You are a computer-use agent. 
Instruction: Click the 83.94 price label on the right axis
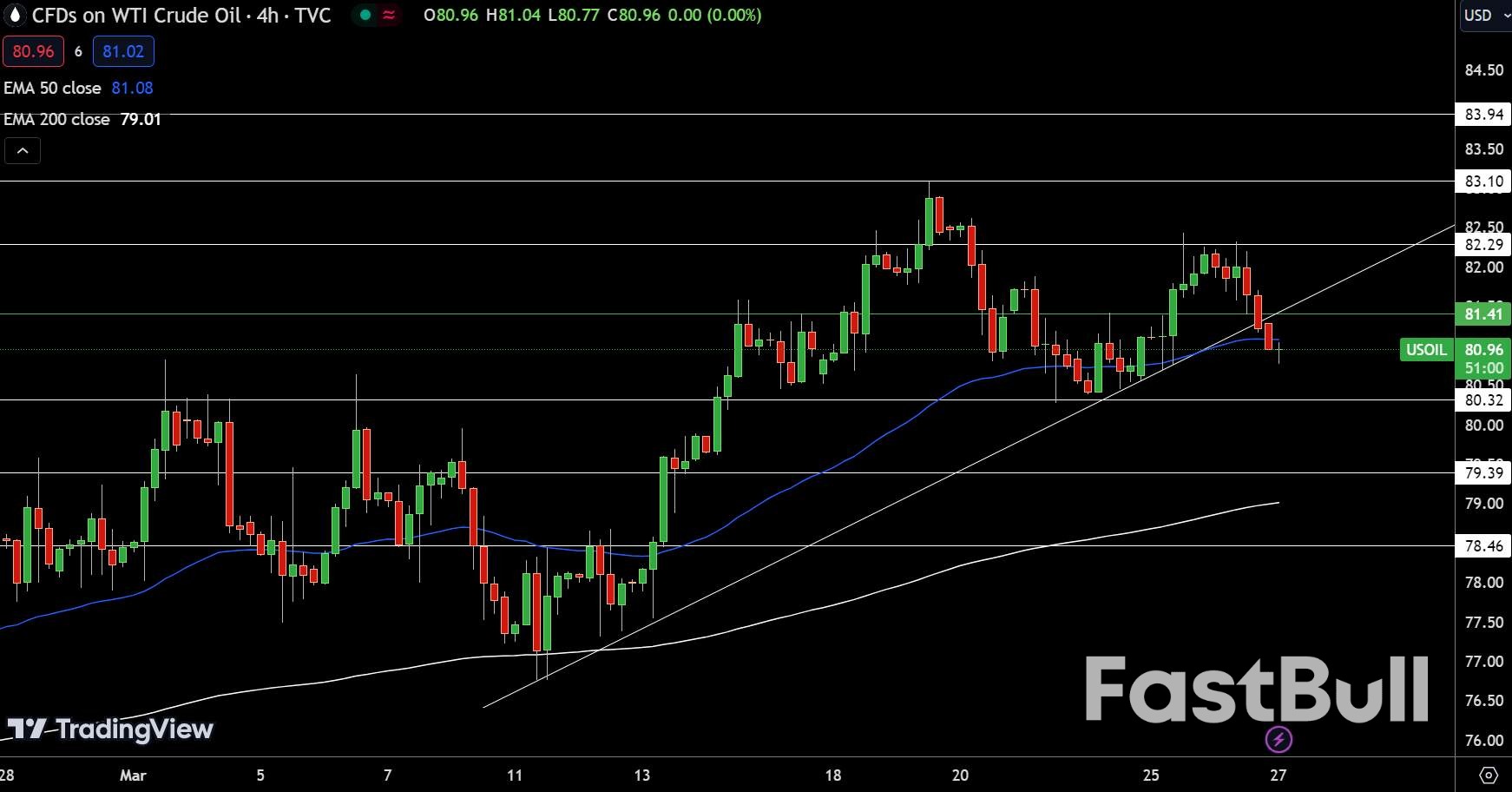tap(1482, 114)
